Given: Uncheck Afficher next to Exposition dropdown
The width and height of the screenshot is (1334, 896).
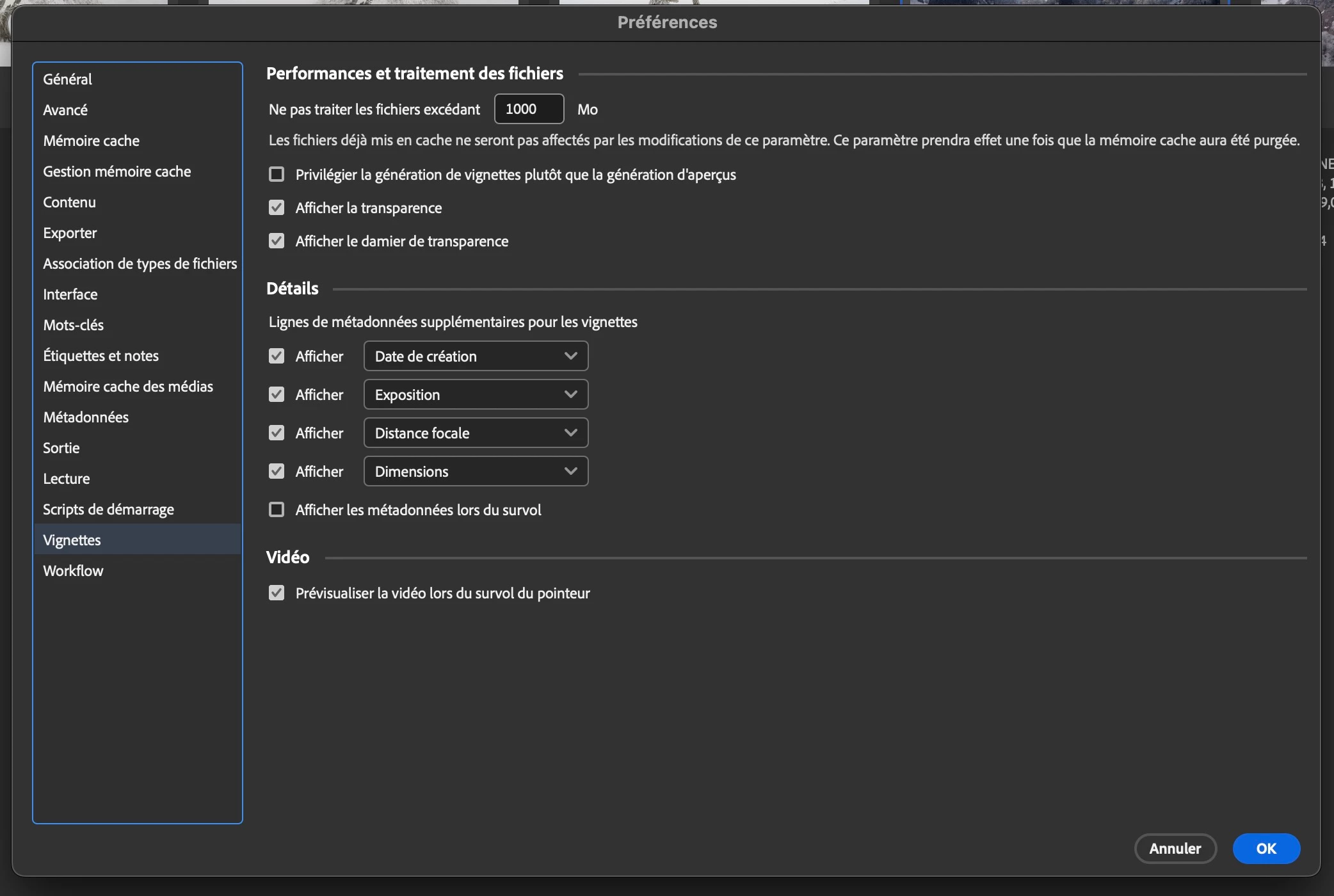Looking at the screenshot, I should [x=277, y=395].
